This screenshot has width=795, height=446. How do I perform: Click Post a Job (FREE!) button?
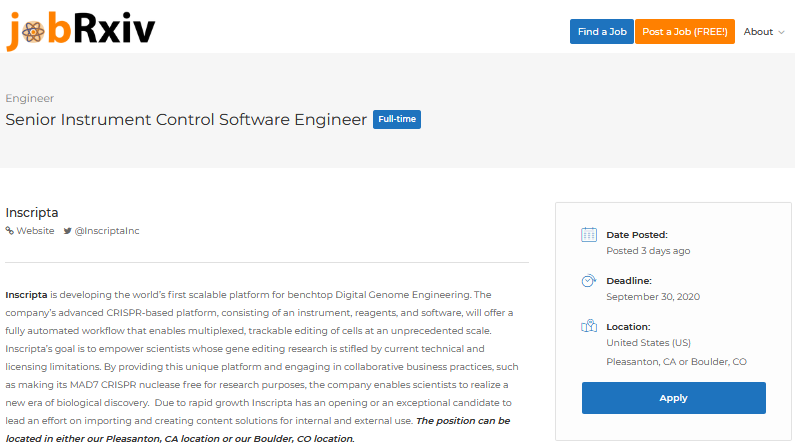(684, 31)
